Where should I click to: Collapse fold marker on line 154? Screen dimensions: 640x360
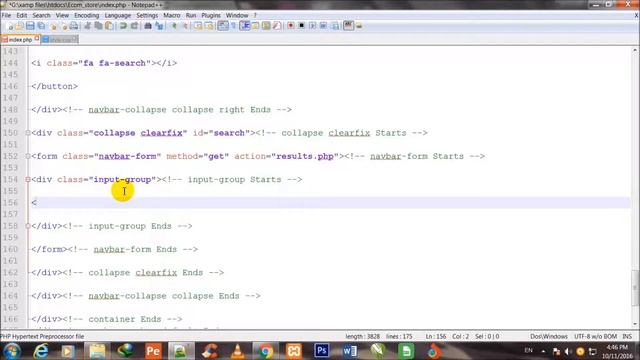pos(28,179)
